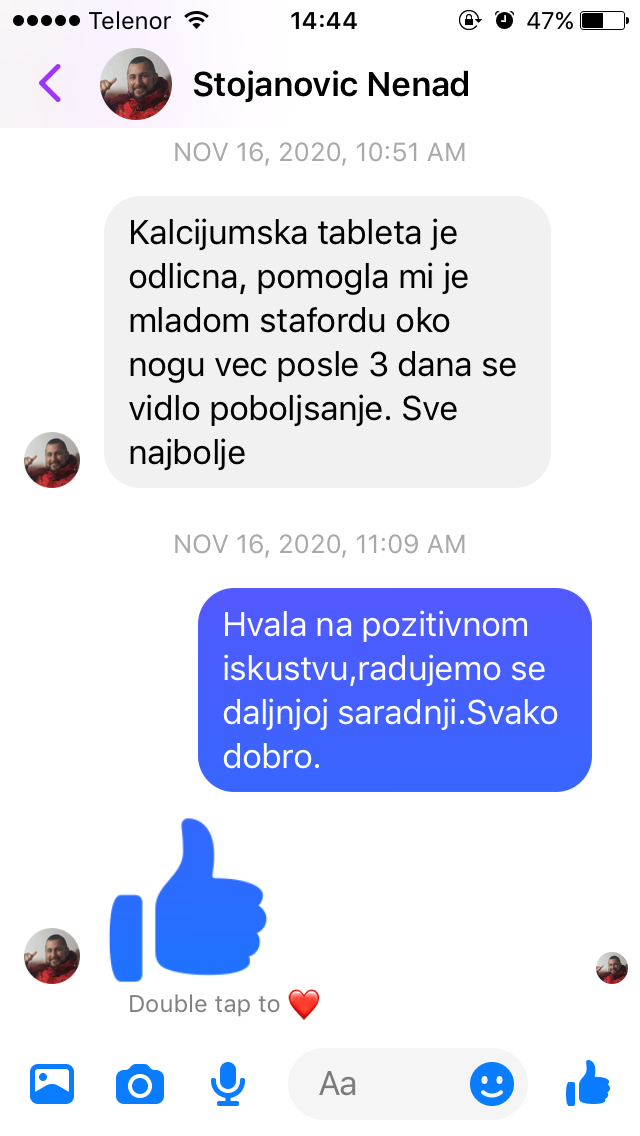The image size is (640, 1136).
Task: Send a thumbs-up from the composer bar
Action: click(588, 1083)
